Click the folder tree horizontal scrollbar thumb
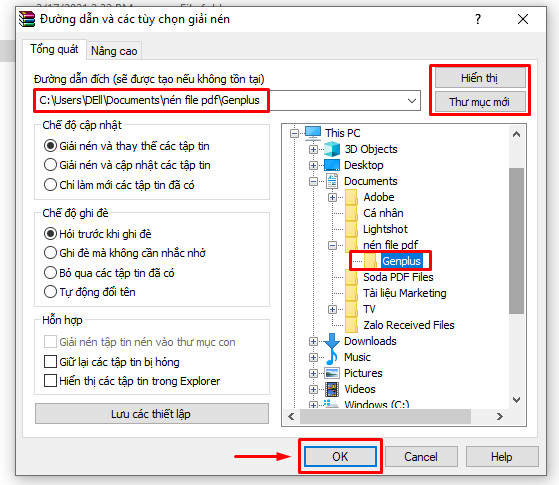The height and width of the screenshot is (485, 559). (x=385, y=416)
